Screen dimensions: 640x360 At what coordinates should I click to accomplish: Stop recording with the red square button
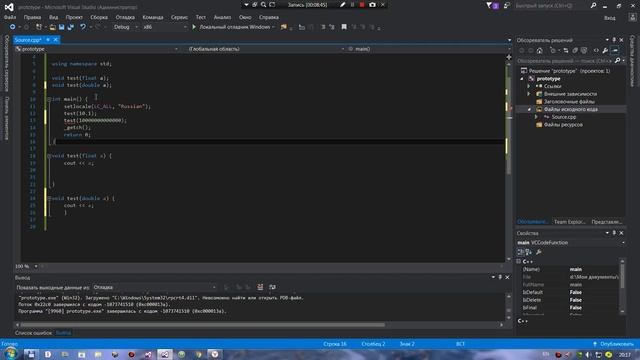tap(362, 5)
